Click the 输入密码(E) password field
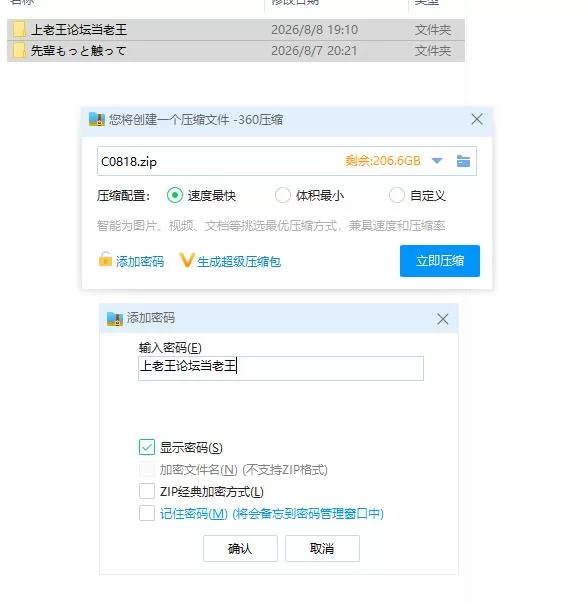 (x=281, y=368)
